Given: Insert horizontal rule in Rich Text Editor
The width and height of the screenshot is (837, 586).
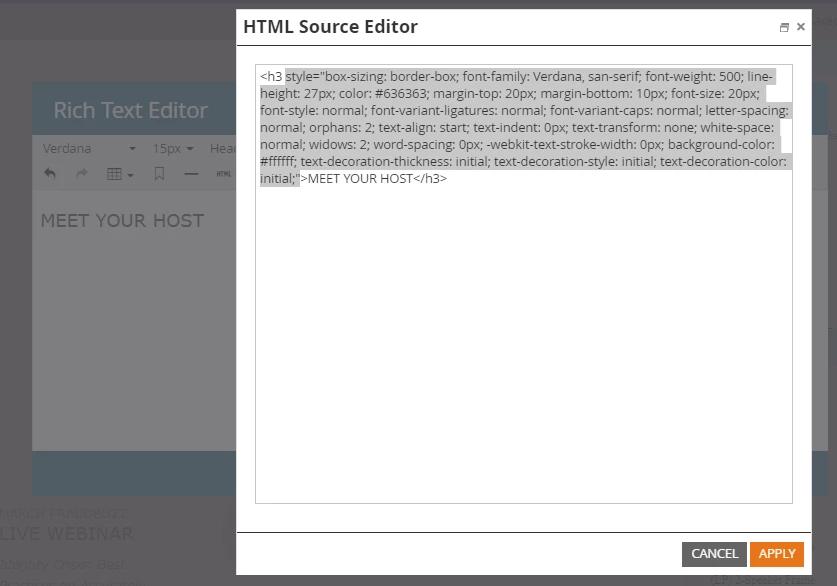Looking at the screenshot, I should (x=191, y=174).
